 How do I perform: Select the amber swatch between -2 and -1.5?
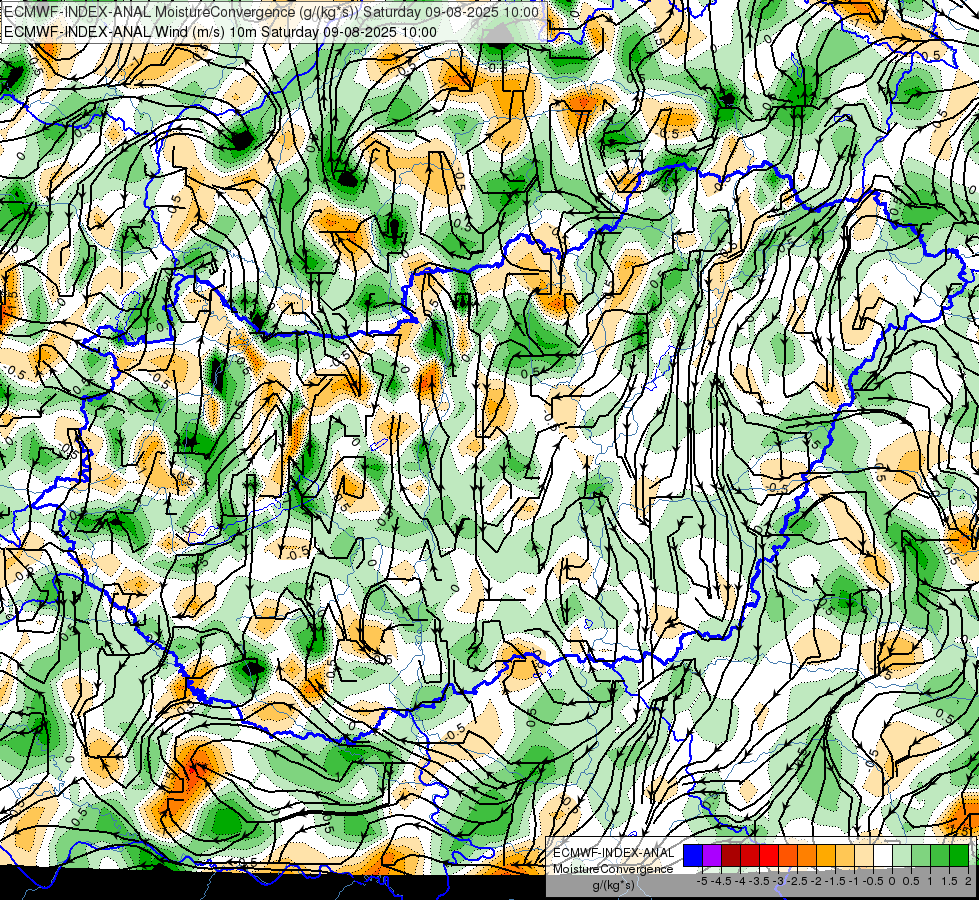tap(826, 856)
